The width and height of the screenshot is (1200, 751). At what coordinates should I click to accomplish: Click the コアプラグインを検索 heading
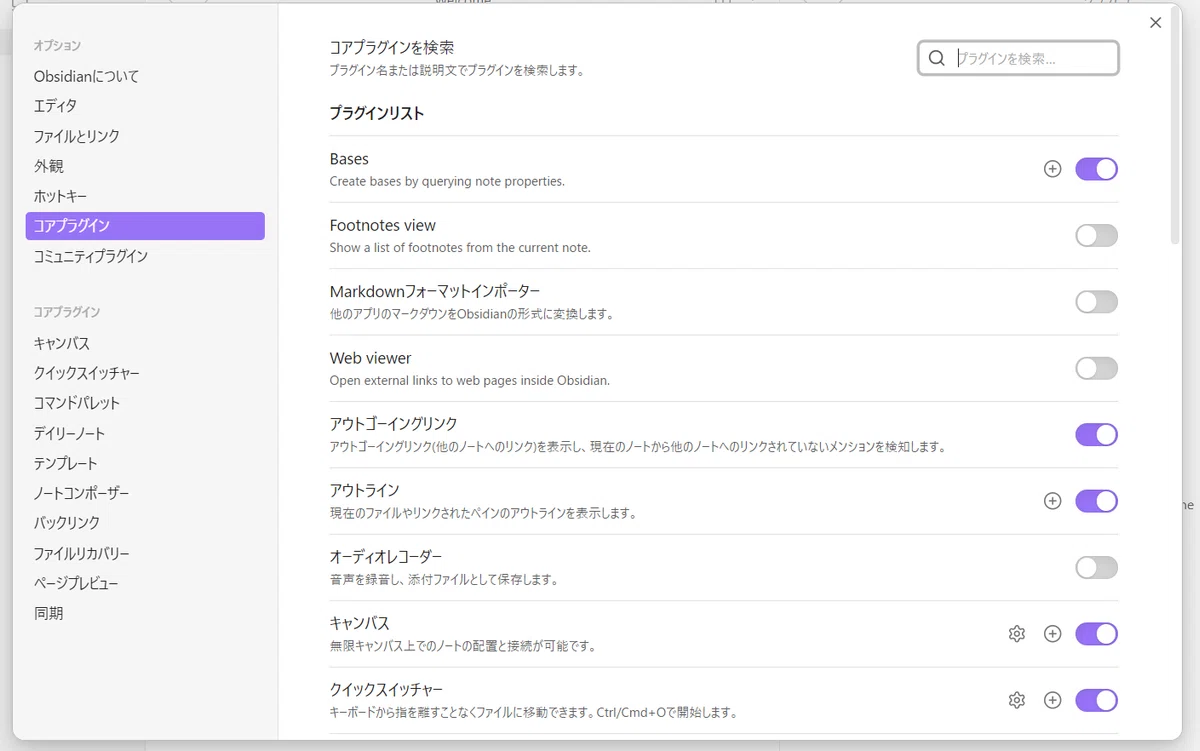[x=392, y=47]
